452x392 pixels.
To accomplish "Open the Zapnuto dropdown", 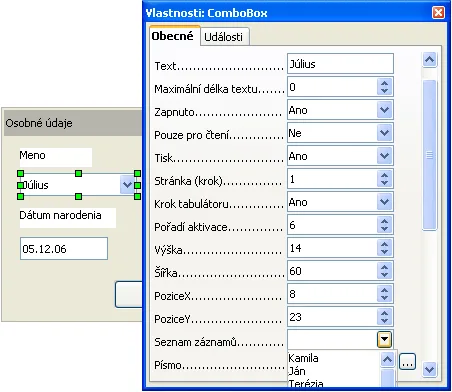I will (385, 110).
